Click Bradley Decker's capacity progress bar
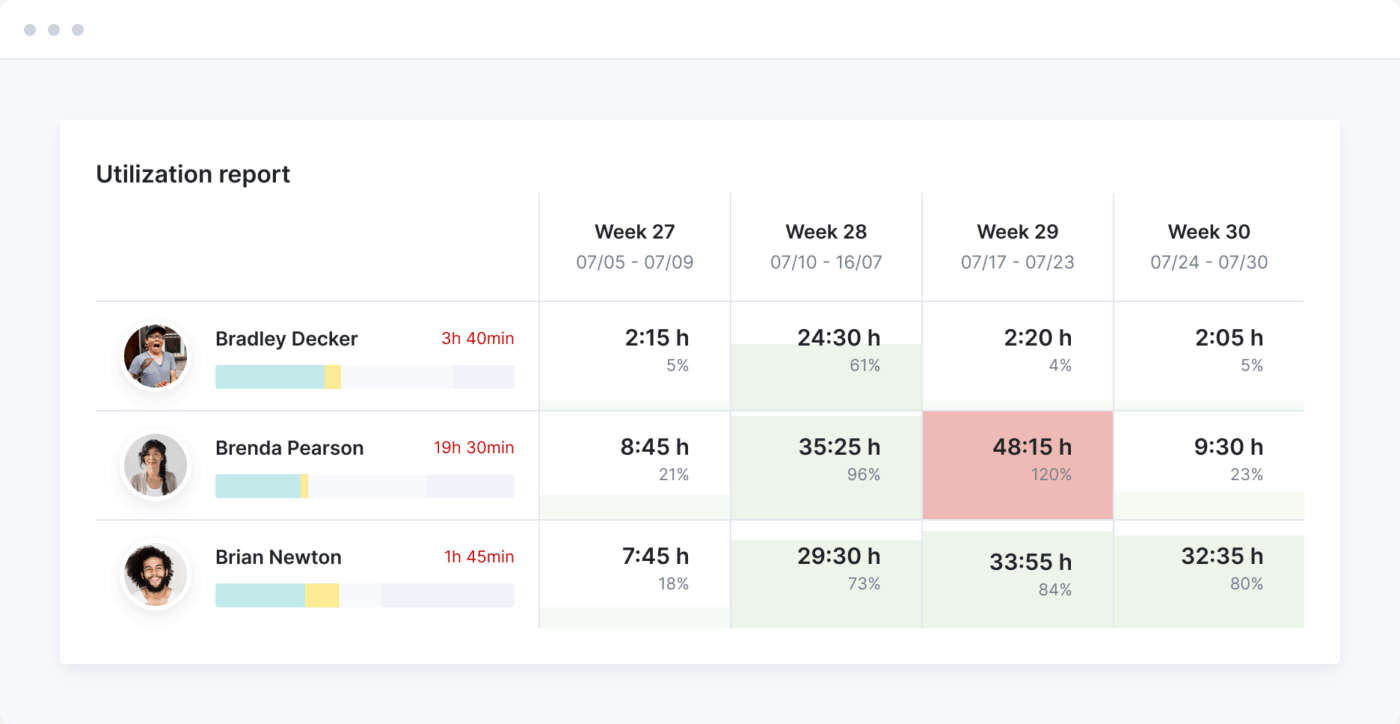The width and height of the screenshot is (1400, 724). tap(365, 377)
